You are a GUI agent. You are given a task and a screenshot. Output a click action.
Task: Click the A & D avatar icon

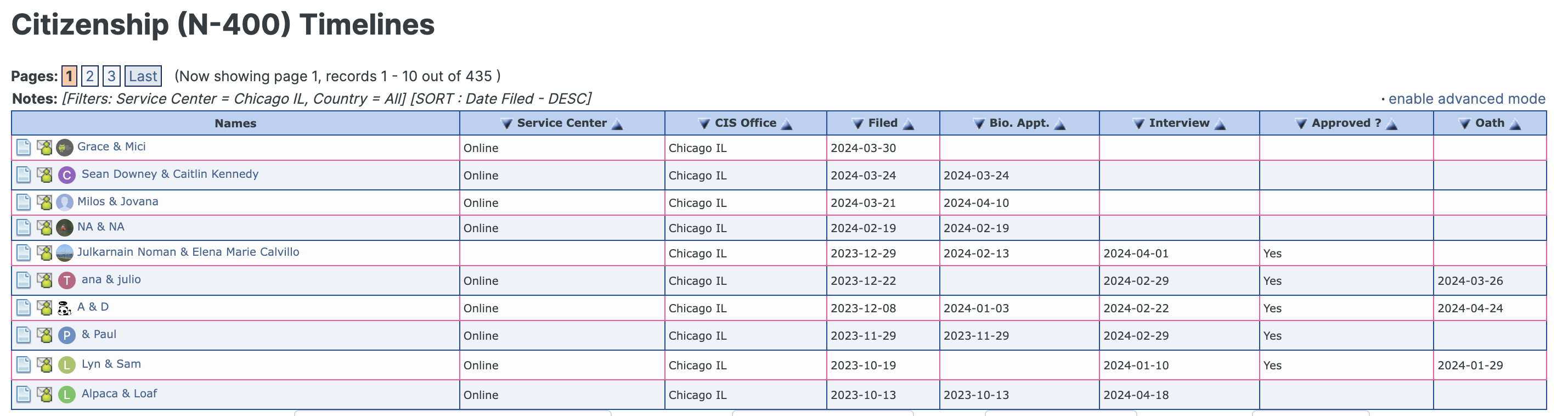pyautogui.click(x=65, y=307)
